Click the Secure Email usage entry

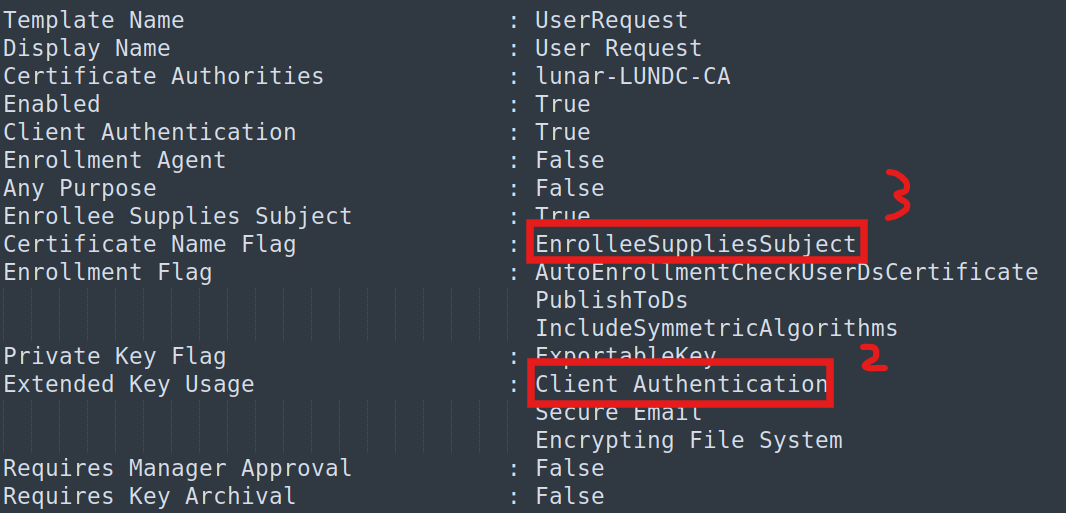618,412
